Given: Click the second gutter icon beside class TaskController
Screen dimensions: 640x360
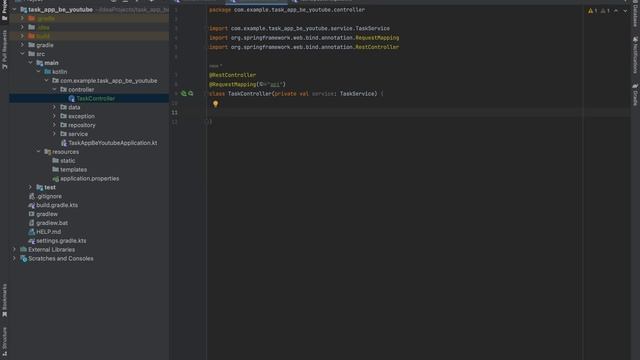Looking at the screenshot, I should pos(191,93).
